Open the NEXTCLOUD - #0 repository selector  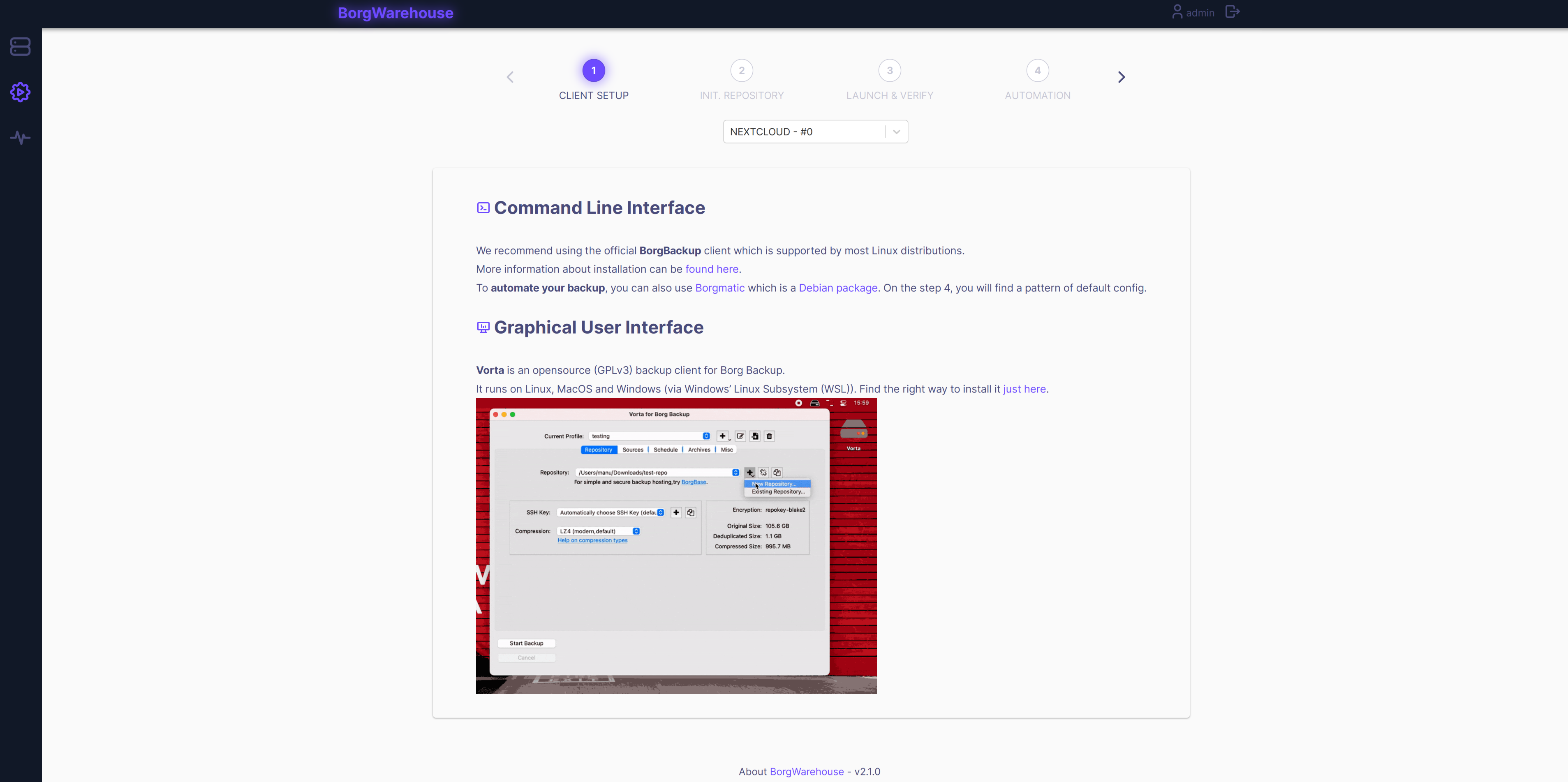click(815, 132)
